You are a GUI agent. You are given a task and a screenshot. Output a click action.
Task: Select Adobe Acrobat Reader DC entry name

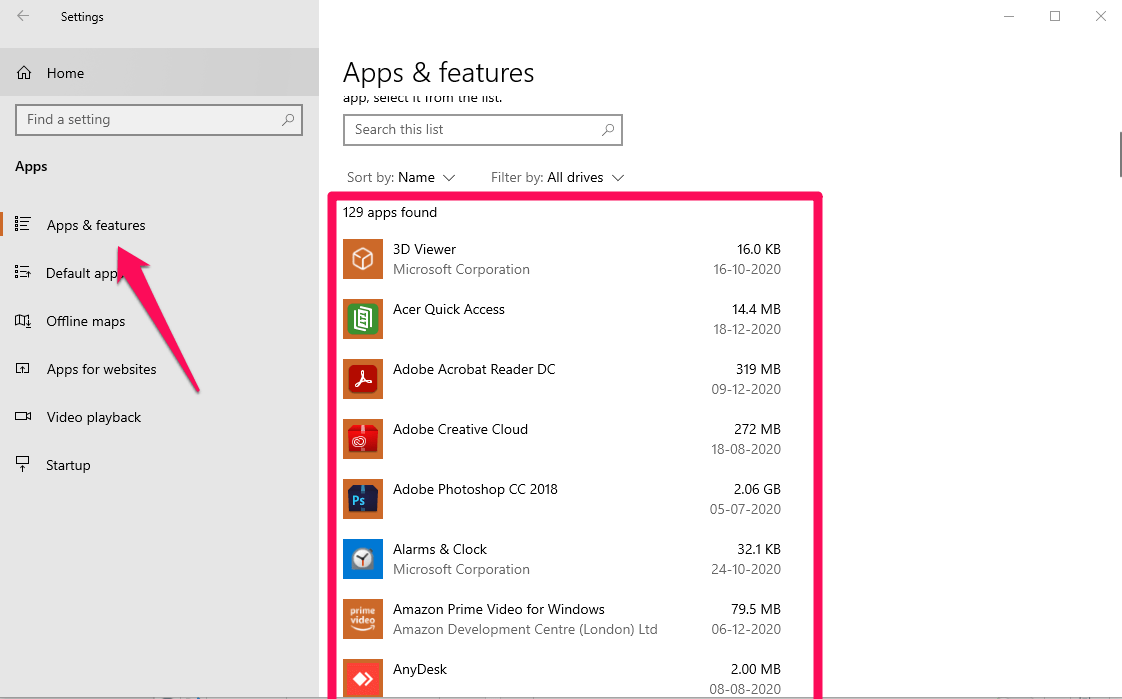(474, 369)
